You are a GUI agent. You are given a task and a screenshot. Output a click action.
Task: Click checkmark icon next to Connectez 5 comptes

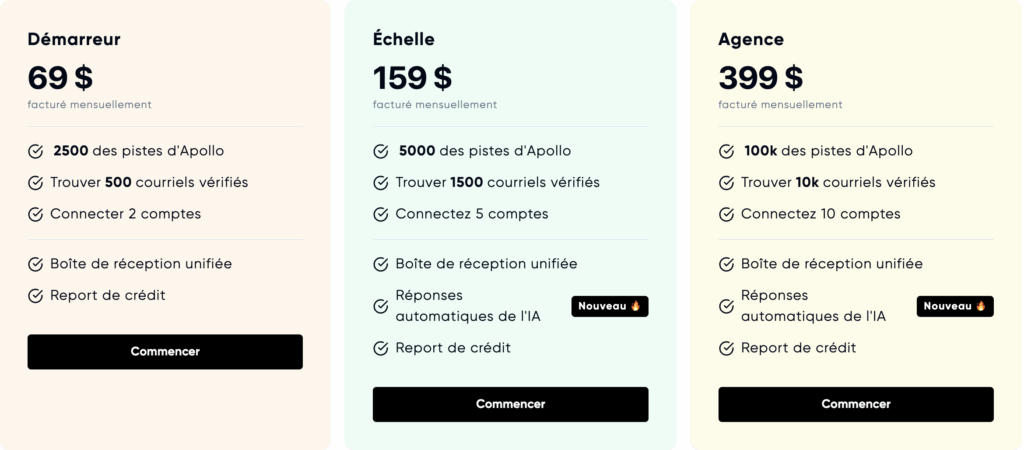pos(381,214)
